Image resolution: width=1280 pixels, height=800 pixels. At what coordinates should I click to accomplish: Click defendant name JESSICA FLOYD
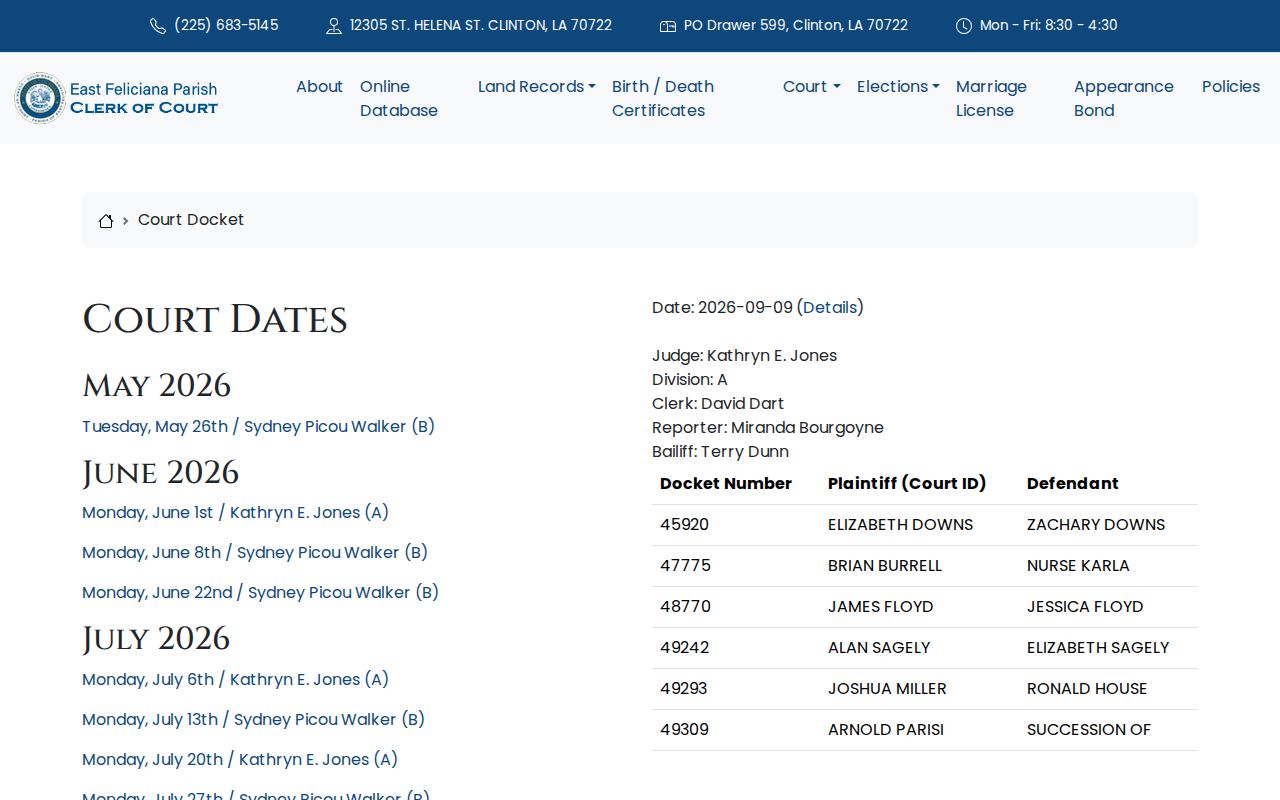[x=1085, y=607]
